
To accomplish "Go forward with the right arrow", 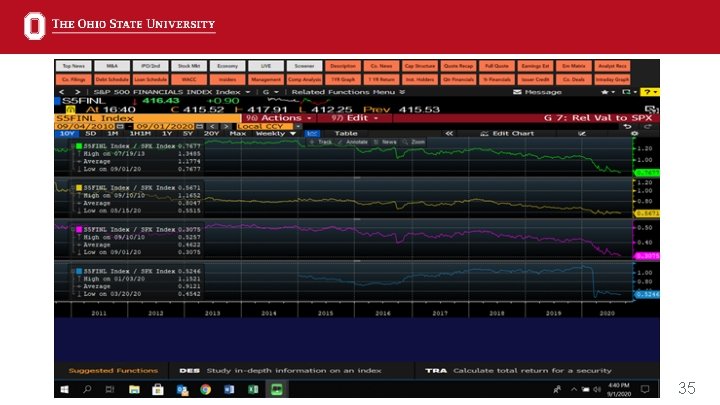I will coord(78,92).
